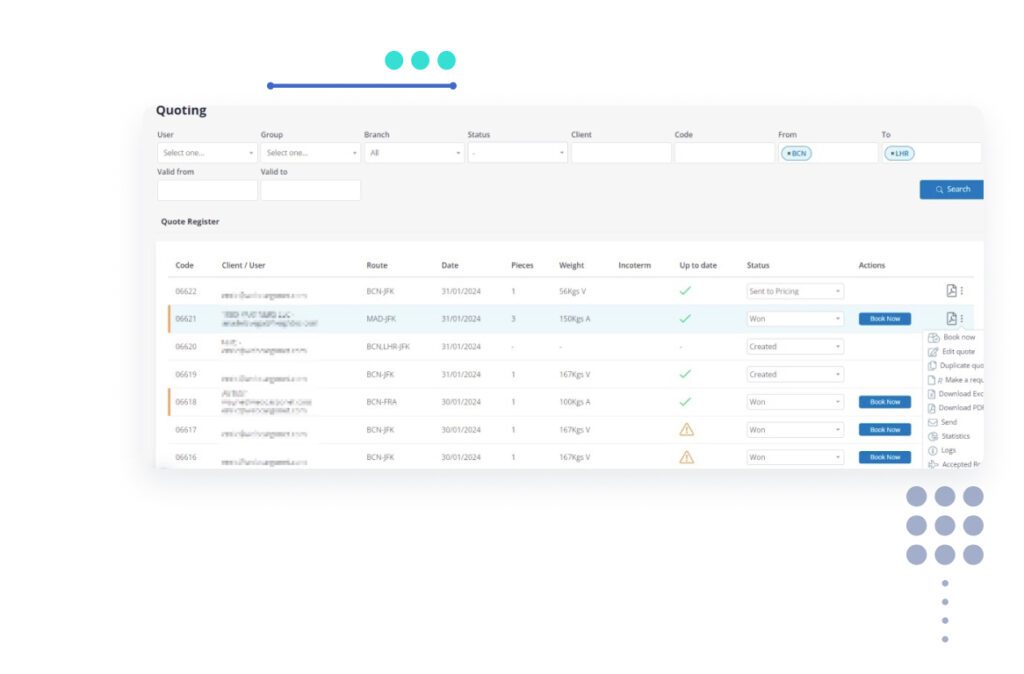Click the green check for quote 06621
This screenshot has width=1024, height=674.
point(686,318)
